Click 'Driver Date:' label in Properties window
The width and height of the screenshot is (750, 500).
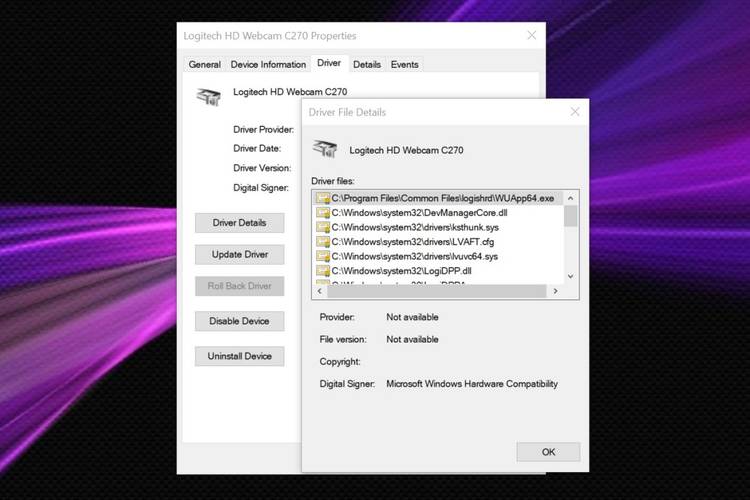click(257, 148)
